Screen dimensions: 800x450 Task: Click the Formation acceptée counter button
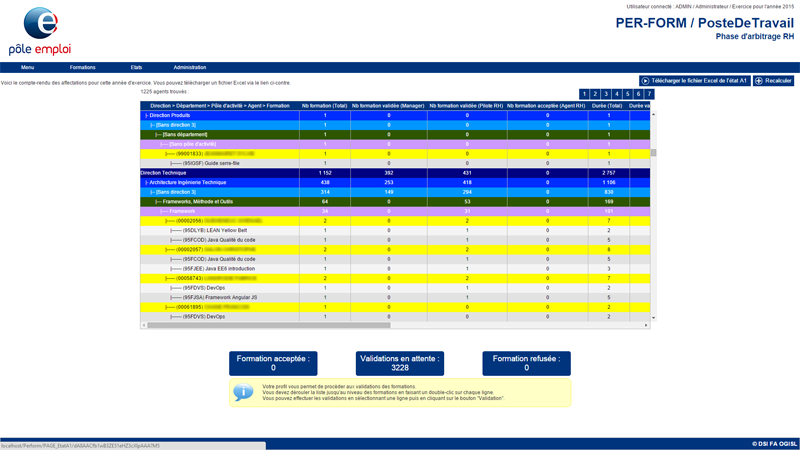[x=273, y=363]
